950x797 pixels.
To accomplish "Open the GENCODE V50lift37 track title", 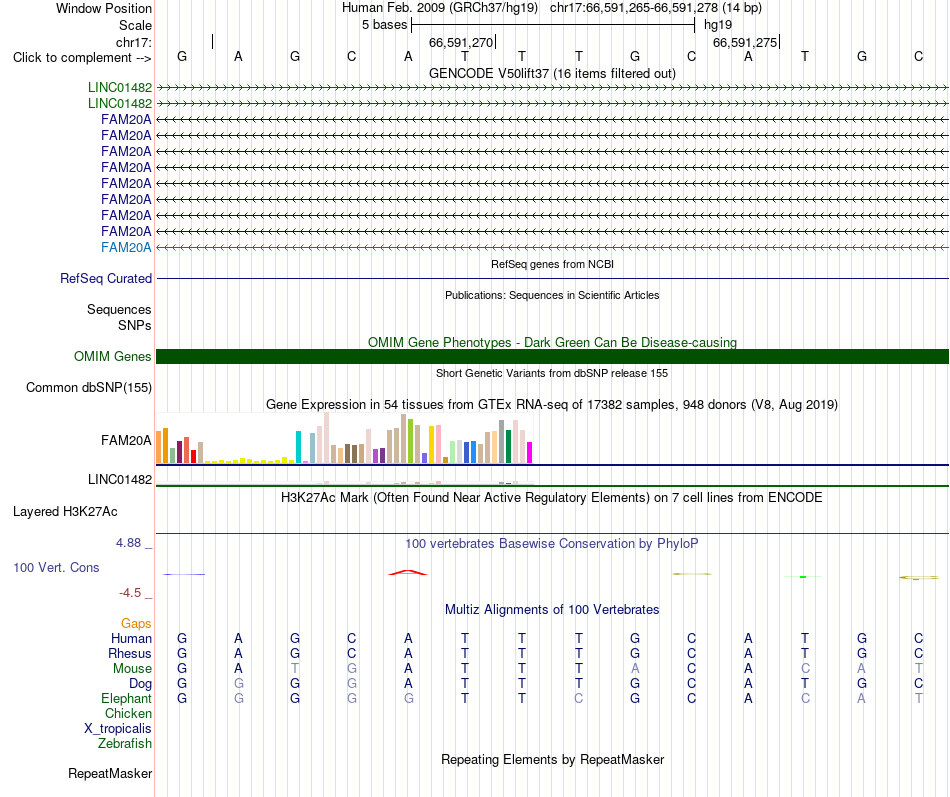I will click(552, 73).
